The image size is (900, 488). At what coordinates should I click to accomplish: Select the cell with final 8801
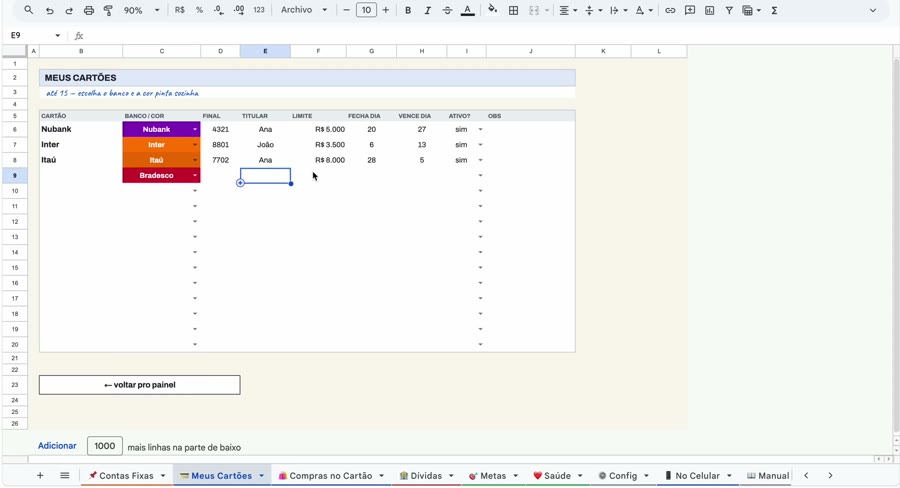pyautogui.click(x=220, y=145)
